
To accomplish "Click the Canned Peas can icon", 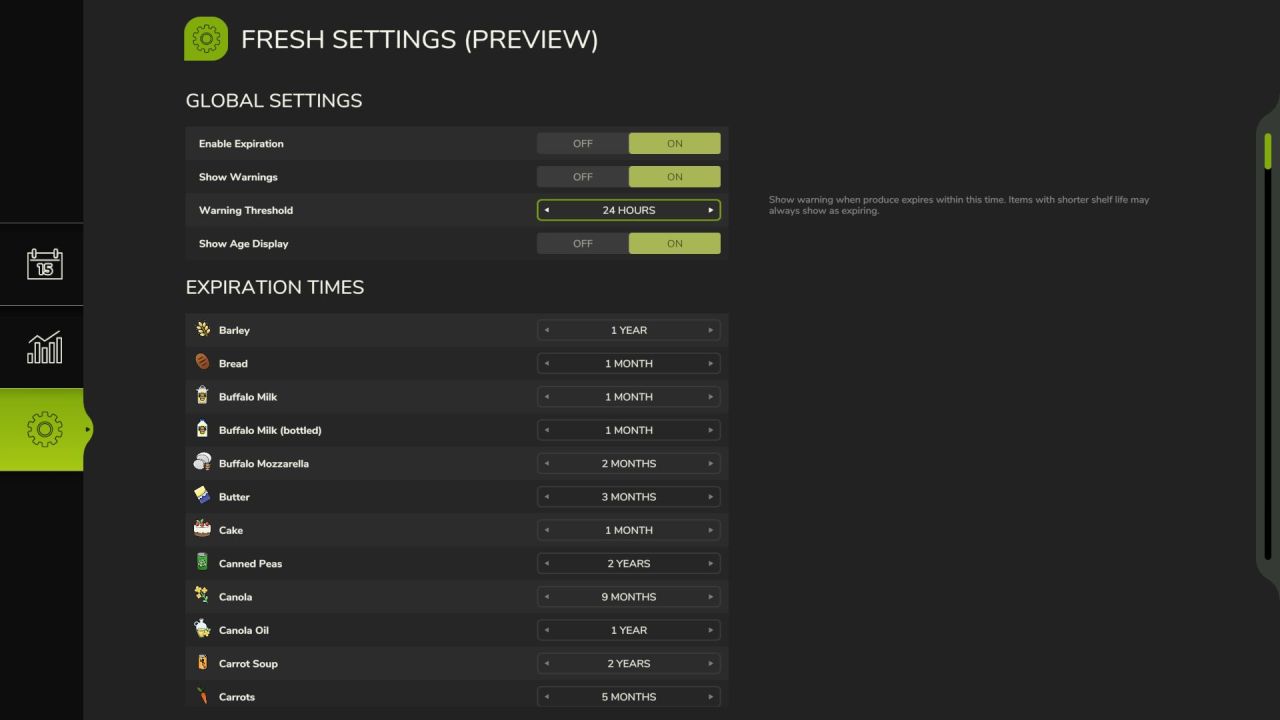I will pos(203,563).
